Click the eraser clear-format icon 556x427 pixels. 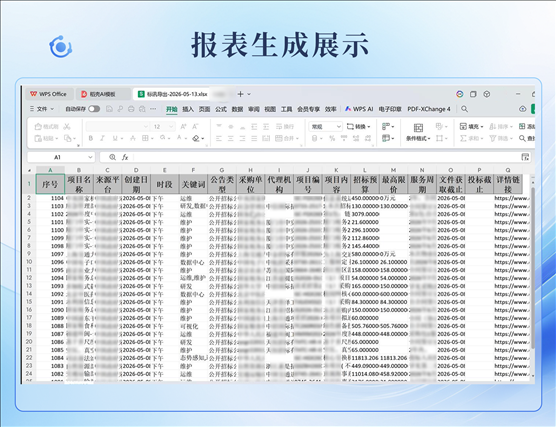click(196, 138)
